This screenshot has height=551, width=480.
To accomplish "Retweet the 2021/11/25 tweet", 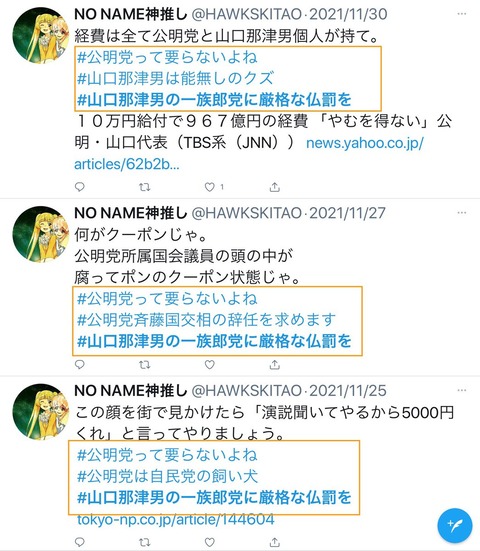I will (144, 542).
